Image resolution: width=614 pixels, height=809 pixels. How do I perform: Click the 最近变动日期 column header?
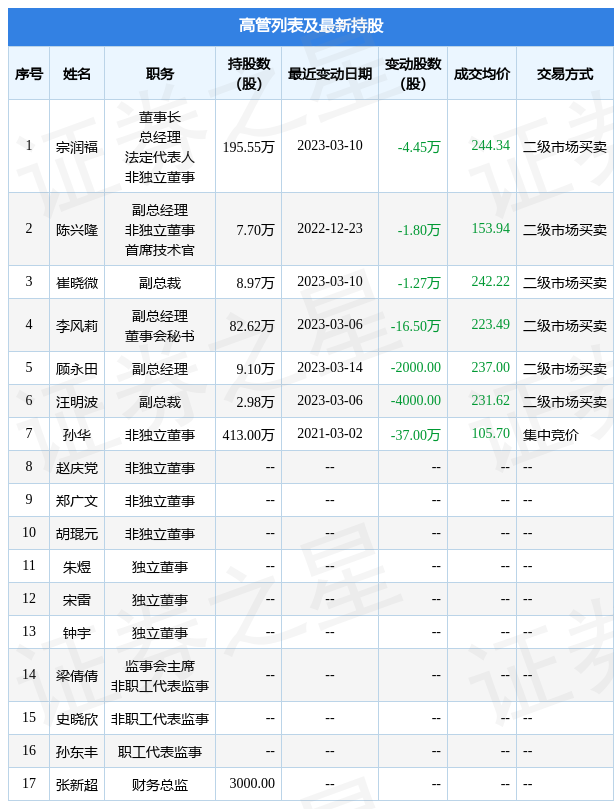point(330,74)
